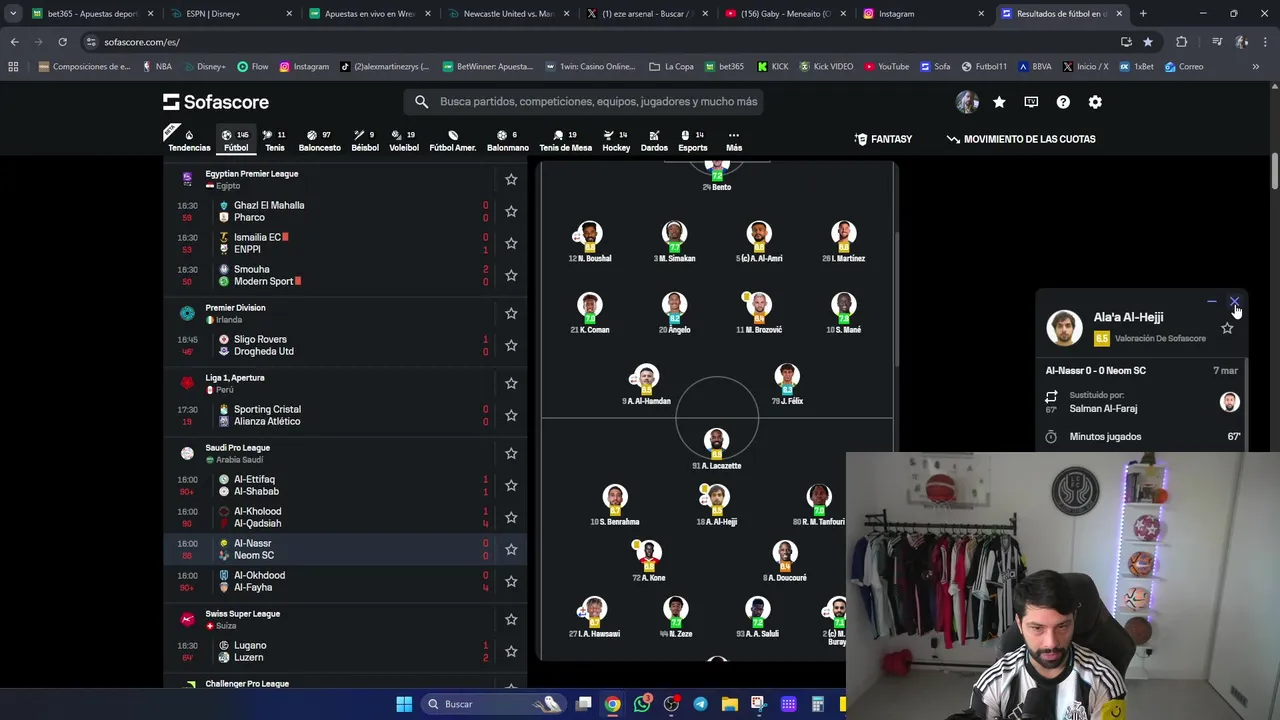Open the Al-Kholood vs Al-Qadsiah match
Screen dimensions: 1280x720
pos(345,517)
